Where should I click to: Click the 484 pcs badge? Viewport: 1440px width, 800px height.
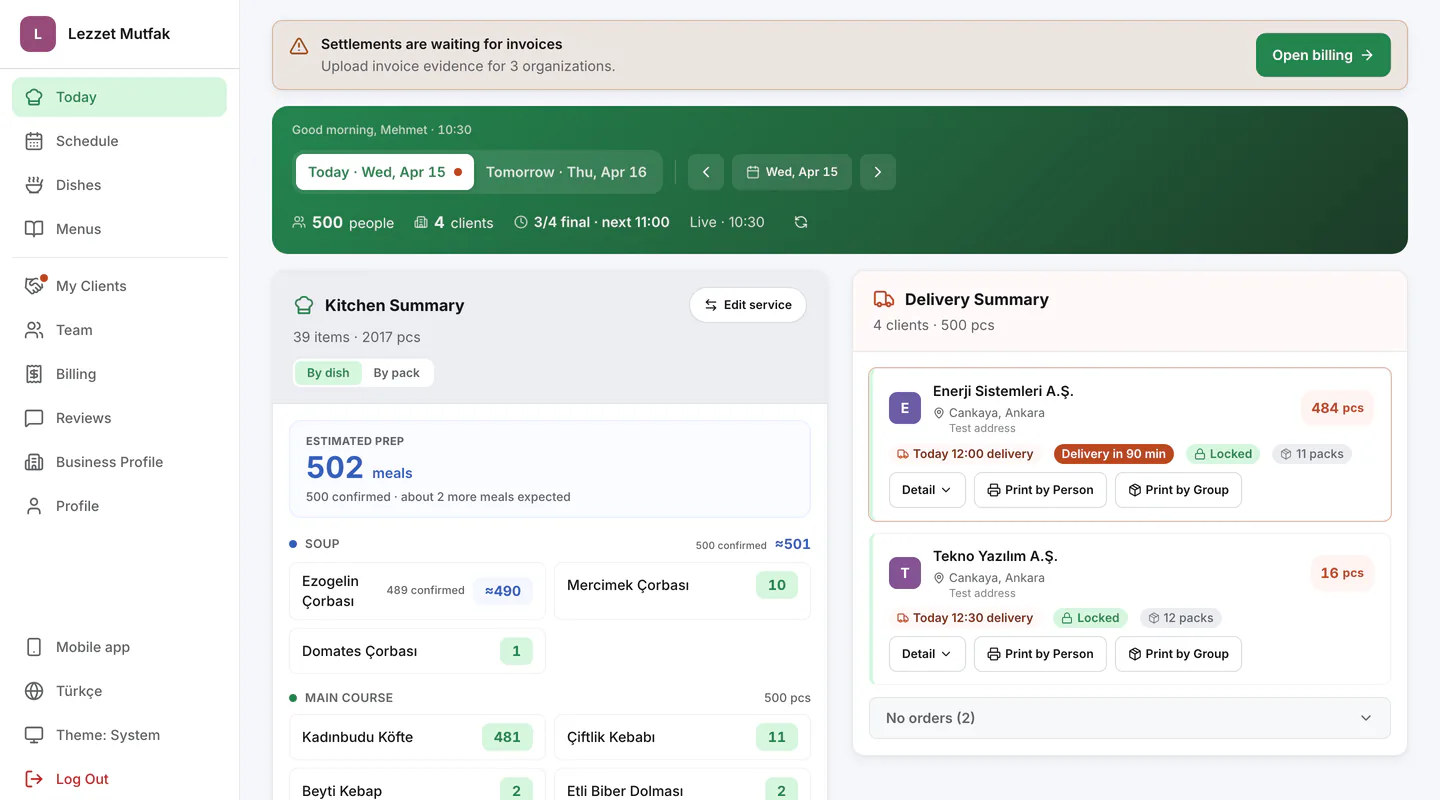[x=1337, y=408]
